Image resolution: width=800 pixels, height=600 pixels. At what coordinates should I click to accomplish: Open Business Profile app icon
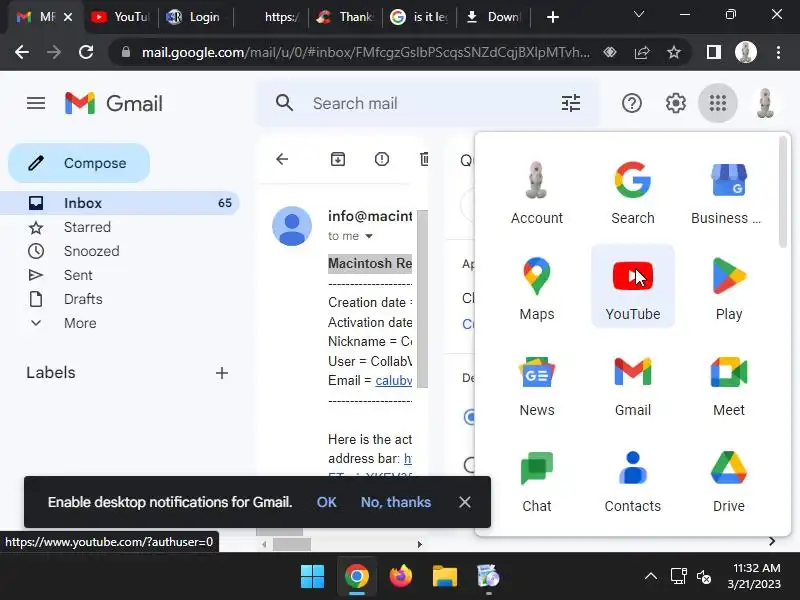(x=729, y=191)
